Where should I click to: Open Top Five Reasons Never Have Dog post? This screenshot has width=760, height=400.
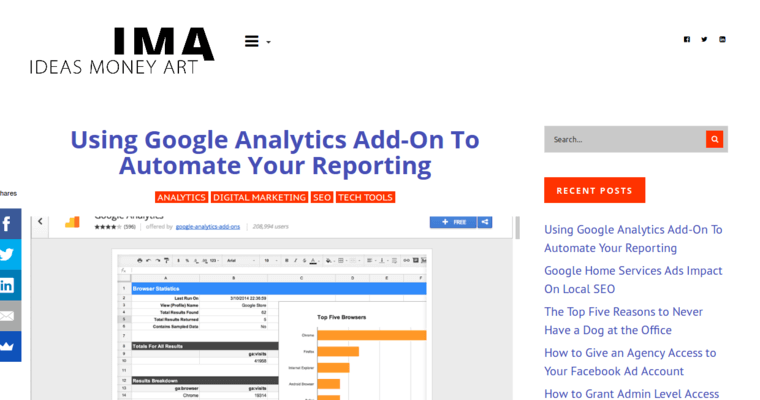tap(623, 321)
